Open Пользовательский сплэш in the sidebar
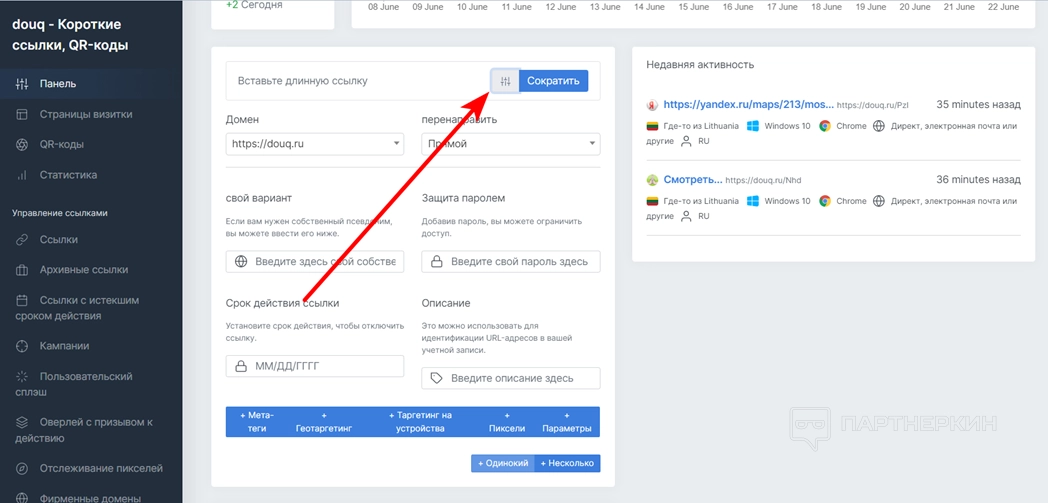This screenshot has height=503, width=1048. 91,384
